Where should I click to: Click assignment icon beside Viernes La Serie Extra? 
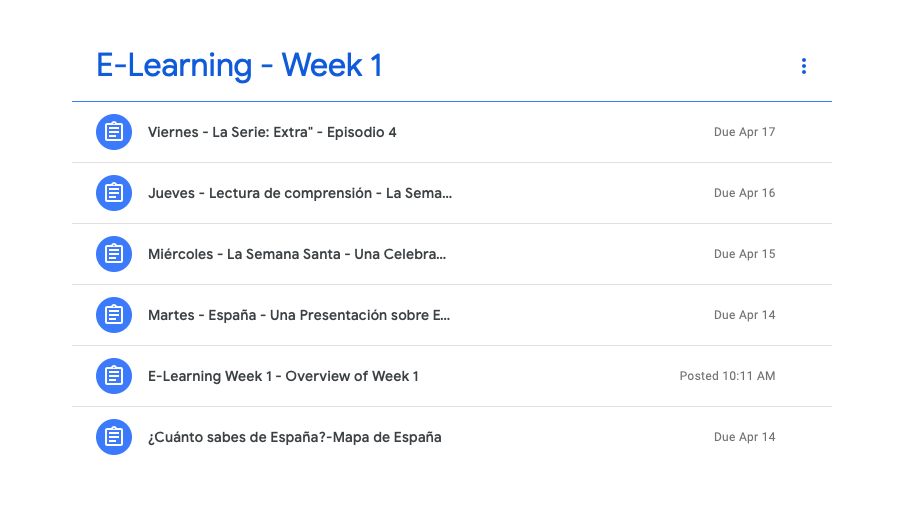click(114, 132)
